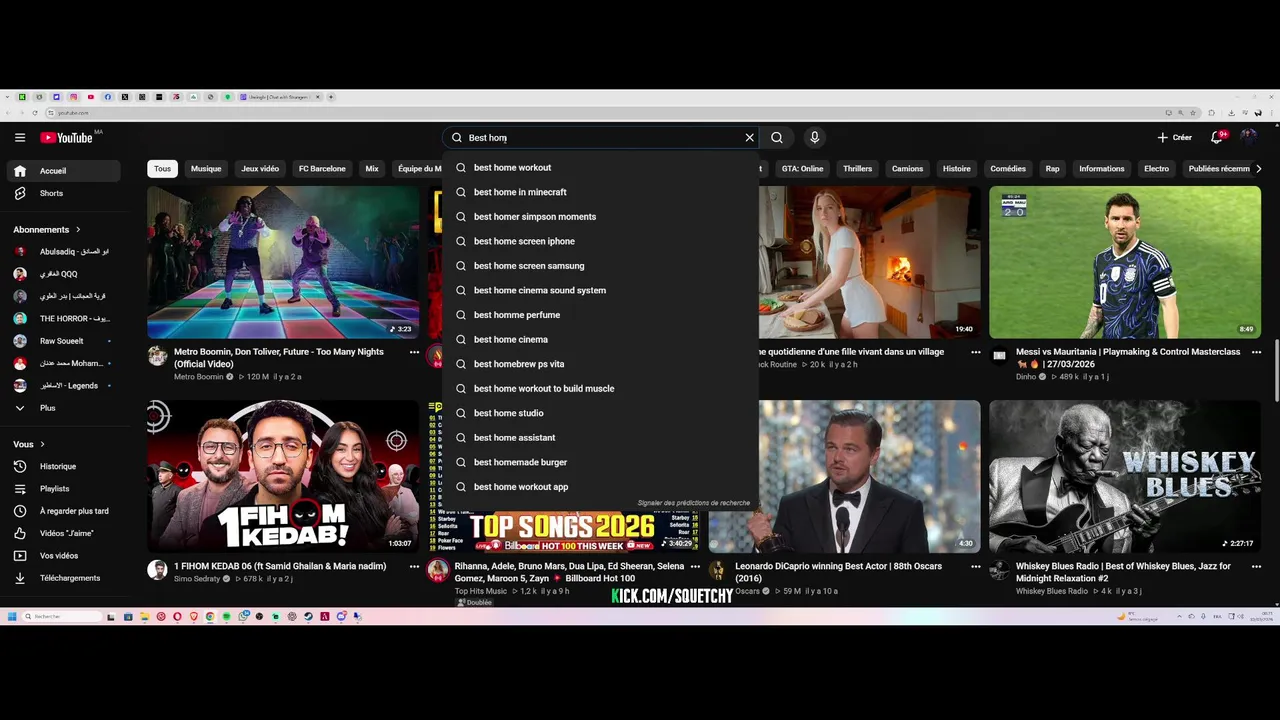
Task: Open Téléchargements in the sidebar
Action: tap(64, 578)
